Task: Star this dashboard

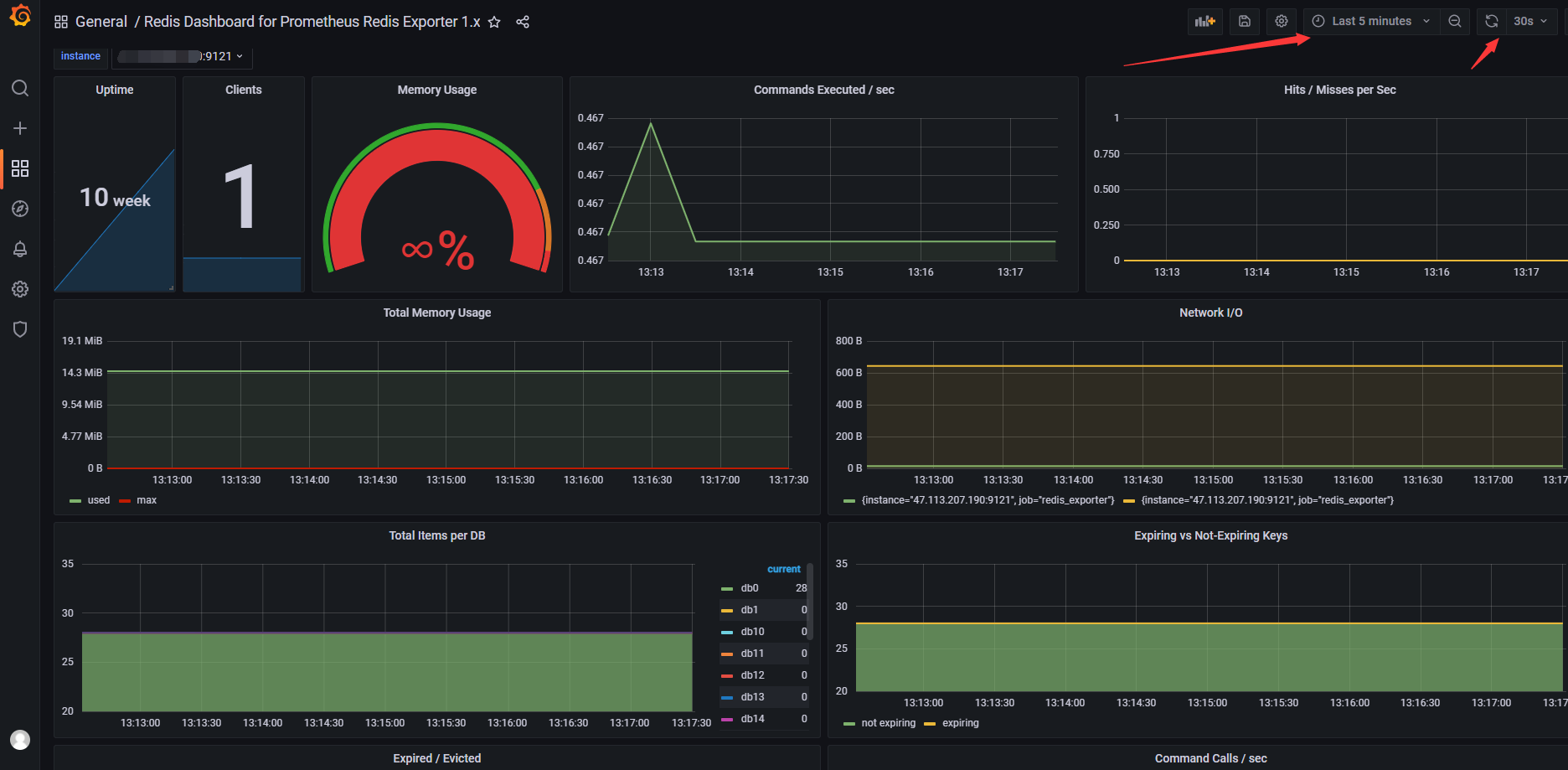Action: (x=494, y=23)
